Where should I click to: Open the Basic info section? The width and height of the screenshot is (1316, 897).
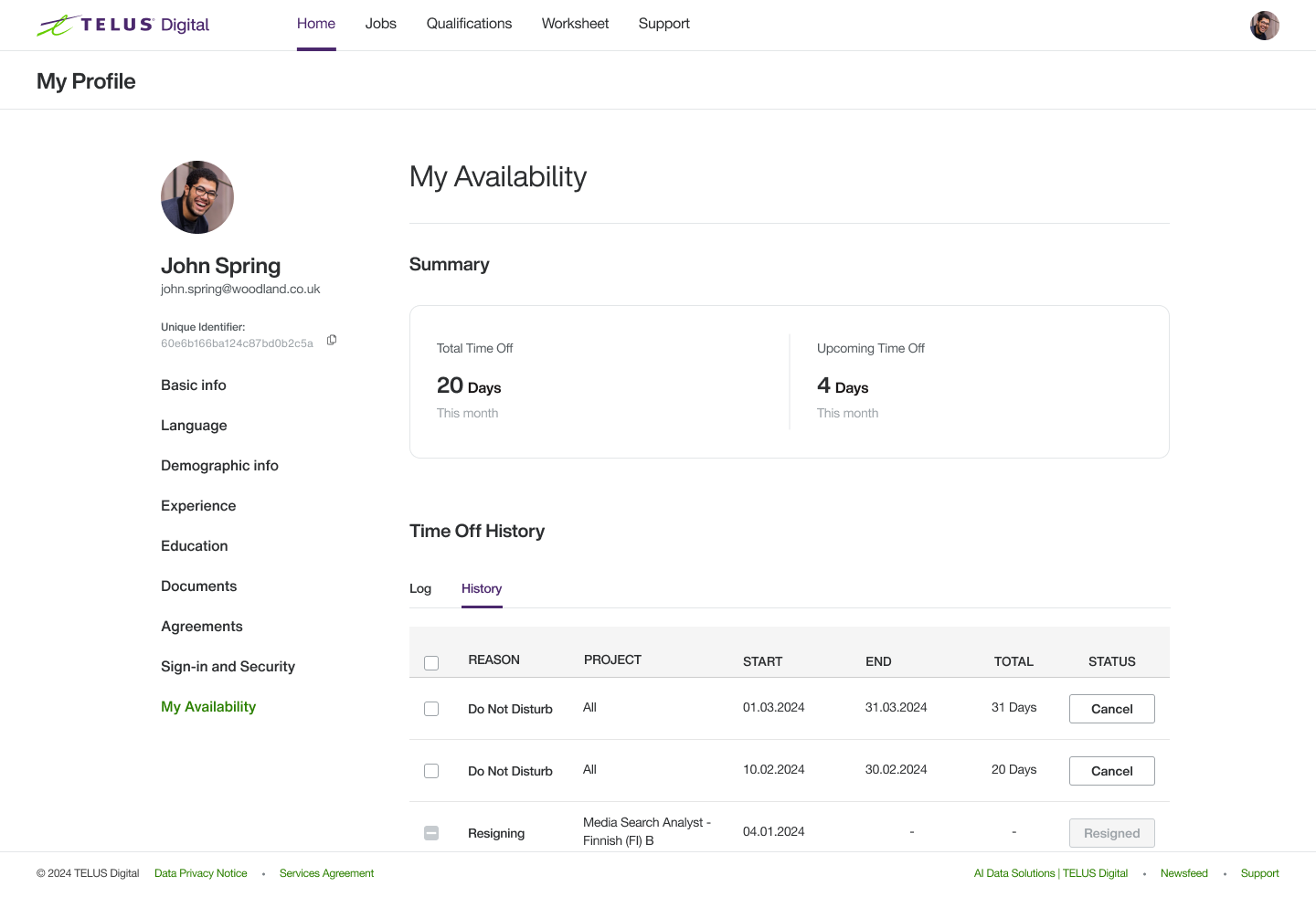point(193,385)
